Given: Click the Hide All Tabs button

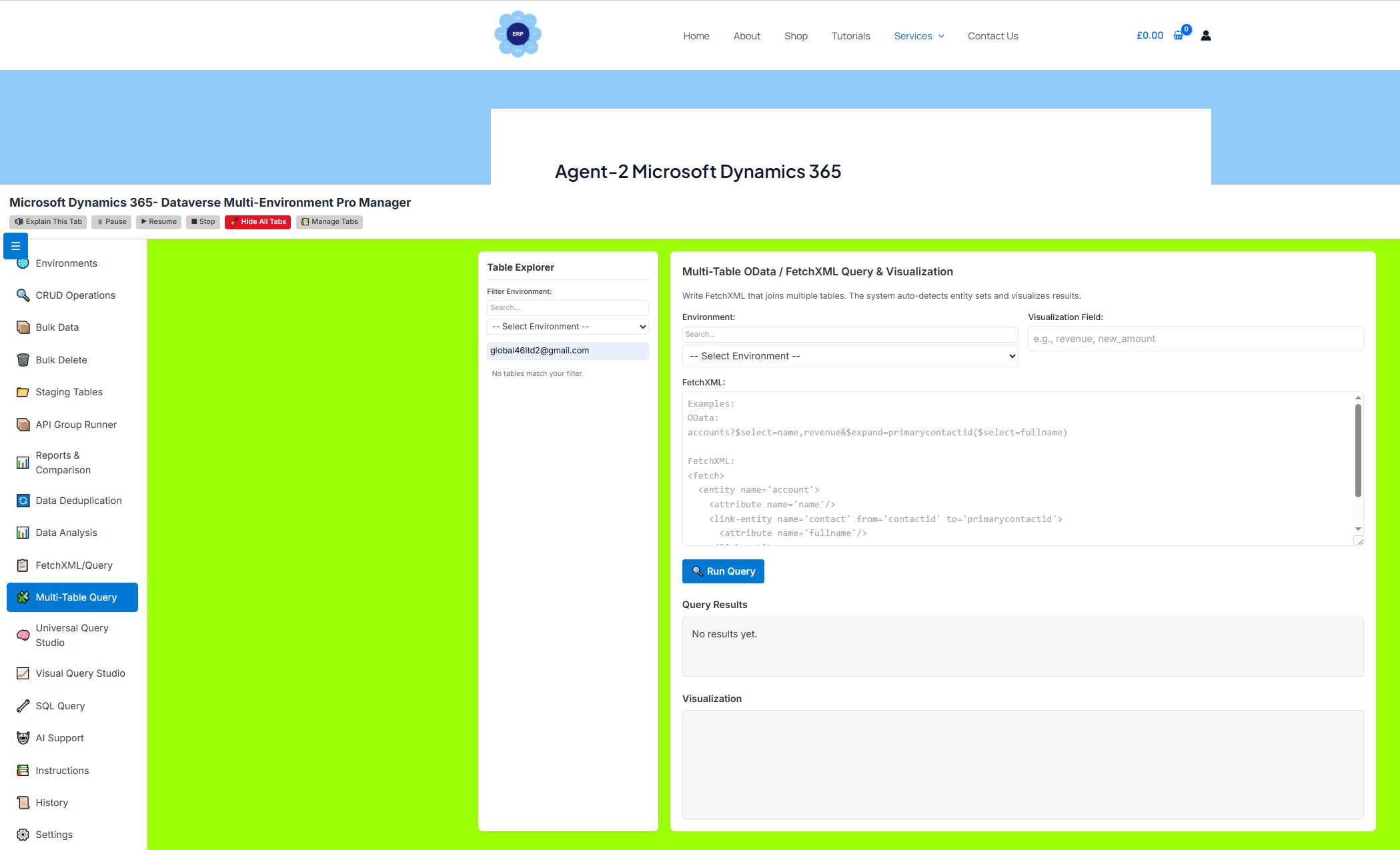Looking at the screenshot, I should pyautogui.click(x=257, y=221).
